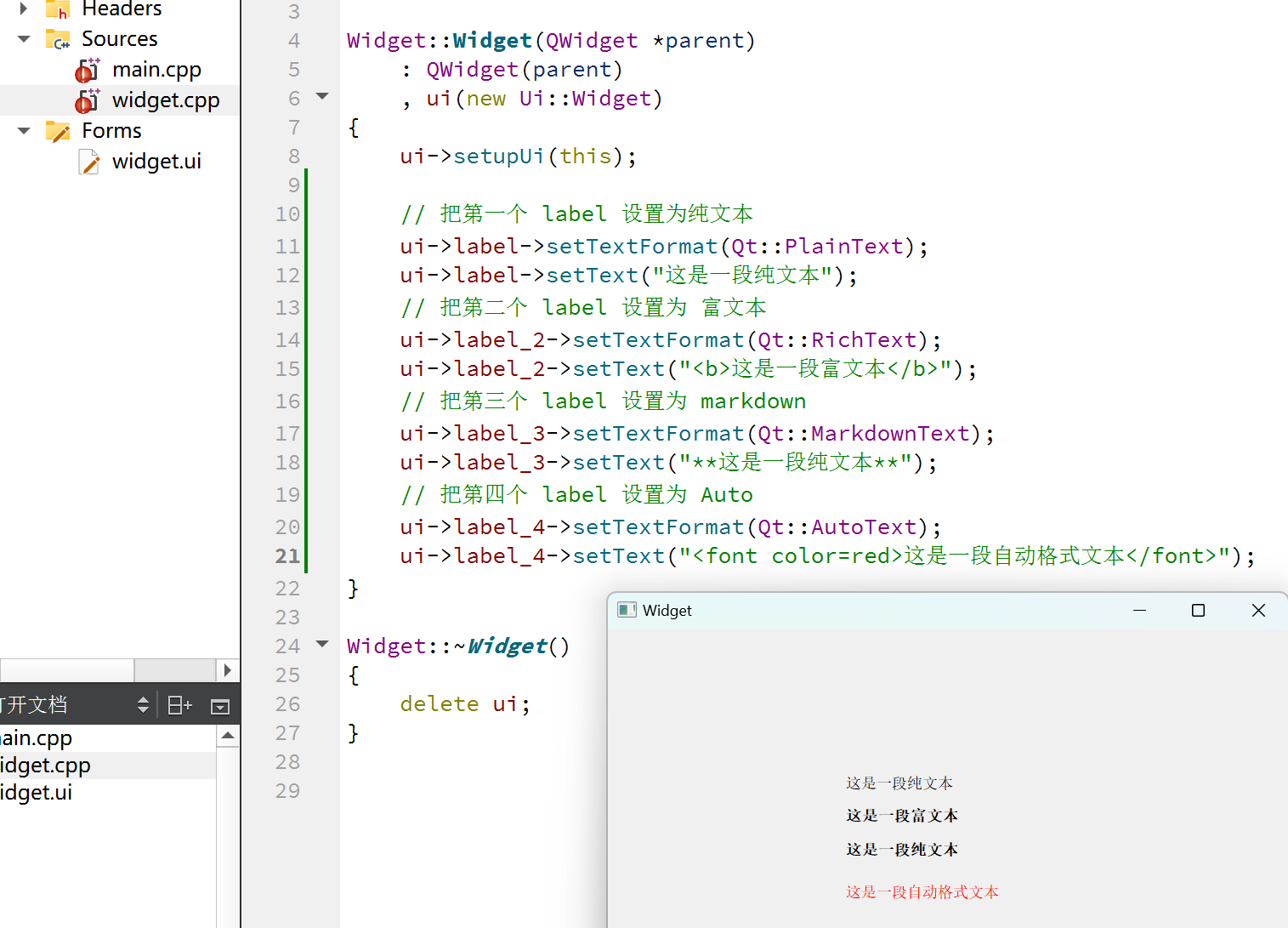1288x928 pixels.
Task: Click the Sources C++ folder icon
Action: (x=58, y=39)
